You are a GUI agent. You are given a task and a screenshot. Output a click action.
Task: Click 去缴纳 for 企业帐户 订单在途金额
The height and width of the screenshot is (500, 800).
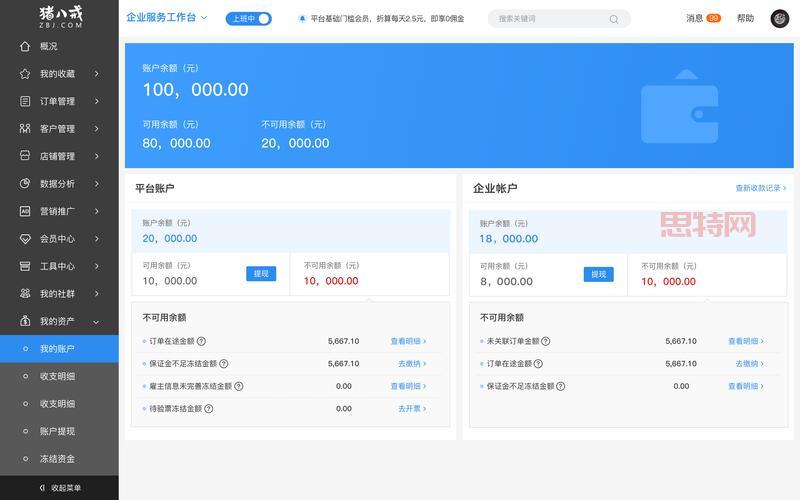click(x=749, y=364)
